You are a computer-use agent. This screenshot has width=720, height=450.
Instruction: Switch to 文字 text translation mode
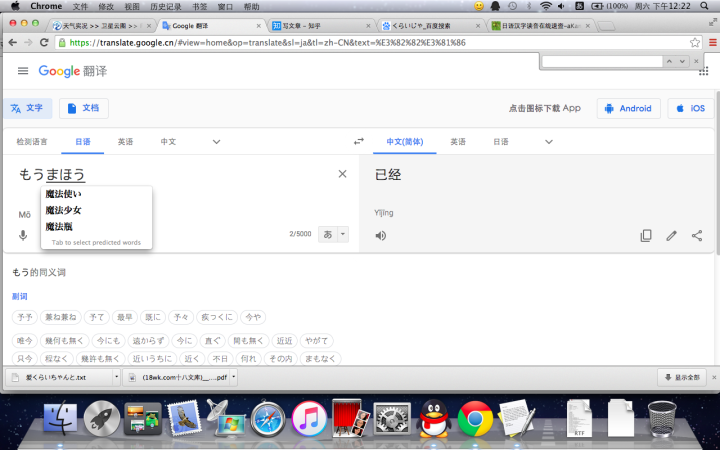coord(27,108)
